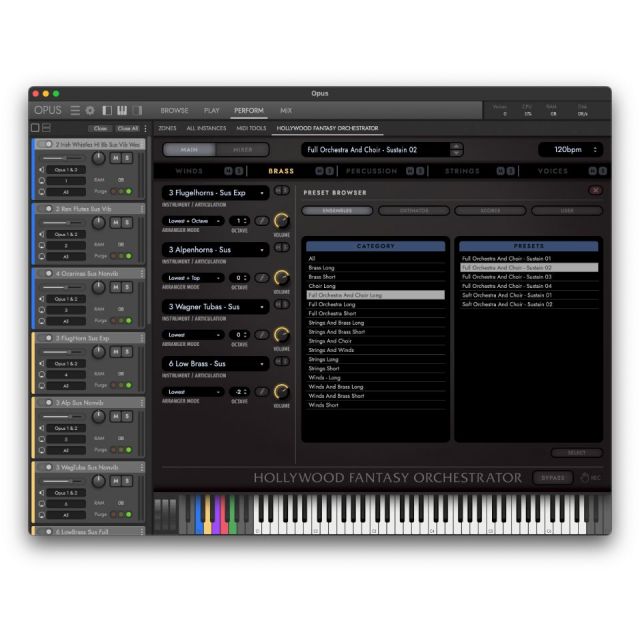The width and height of the screenshot is (640, 640).
Task: Open the Opus settings gear
Action: click(90, 110)
